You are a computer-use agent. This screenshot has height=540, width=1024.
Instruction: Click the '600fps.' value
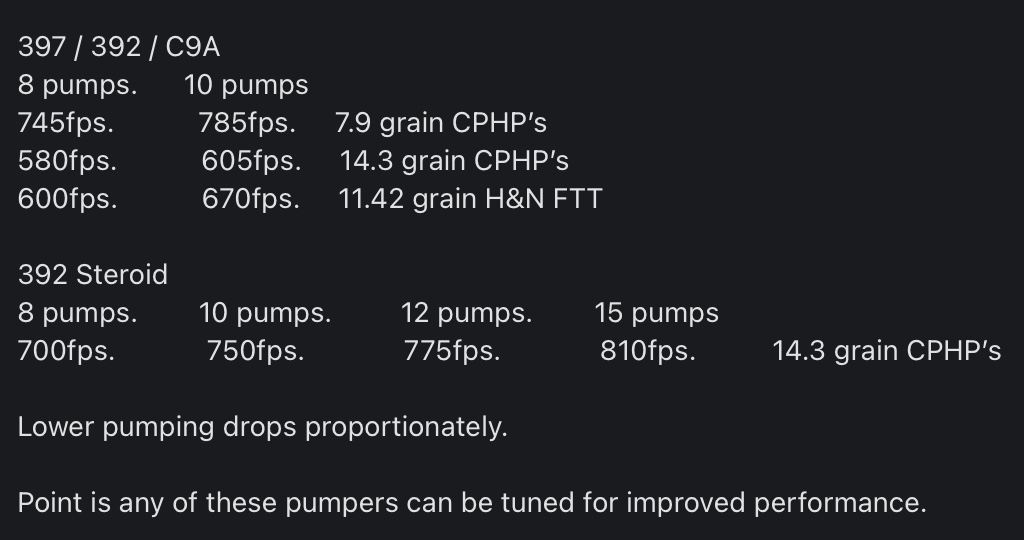point(67,199)
